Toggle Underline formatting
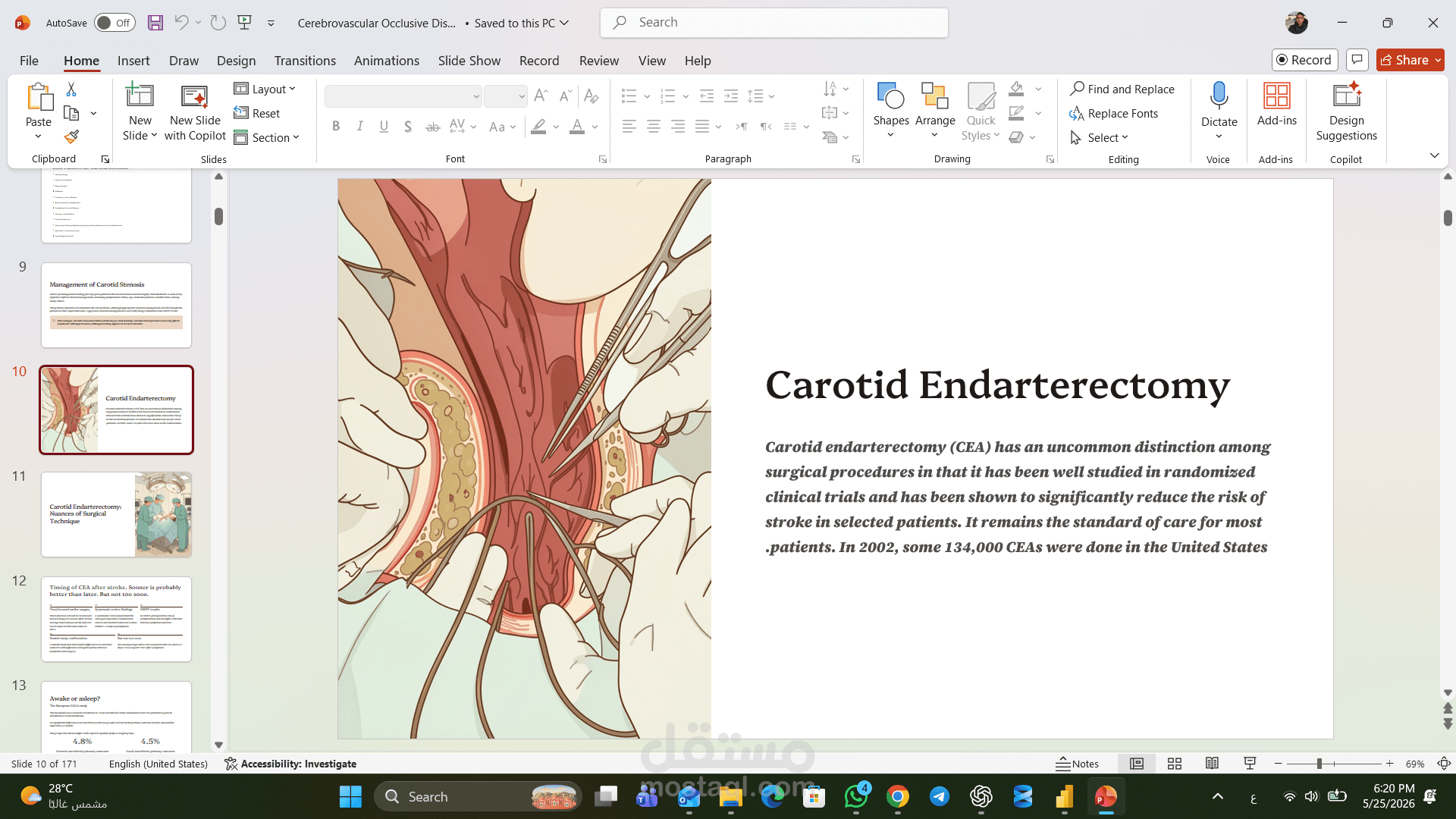This screenshot has height=819, width=1456. [x=384, y=127]
